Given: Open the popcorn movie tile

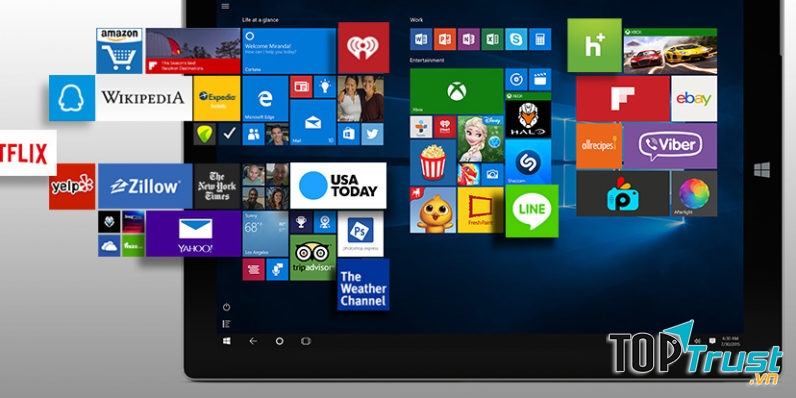Looking at the screenshot, I should (x=433, y=162).
